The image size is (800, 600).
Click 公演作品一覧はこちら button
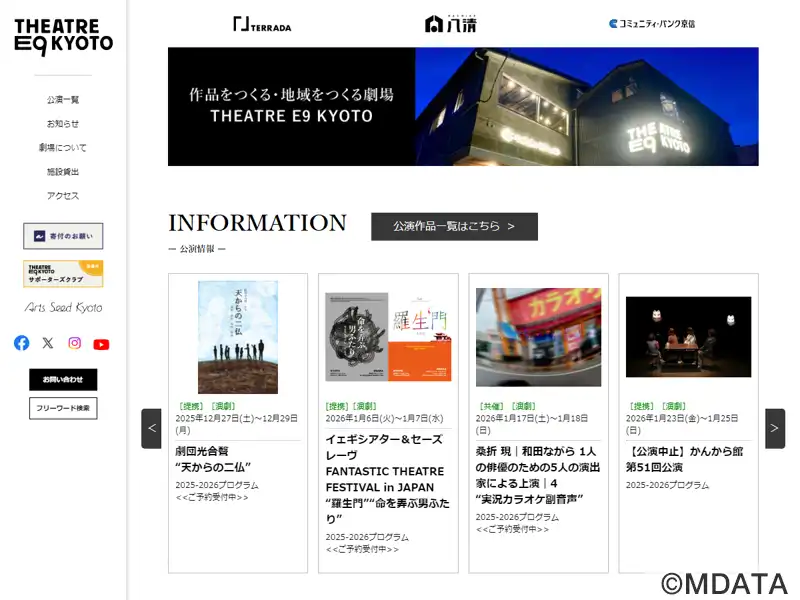click(x=454, y=227)
